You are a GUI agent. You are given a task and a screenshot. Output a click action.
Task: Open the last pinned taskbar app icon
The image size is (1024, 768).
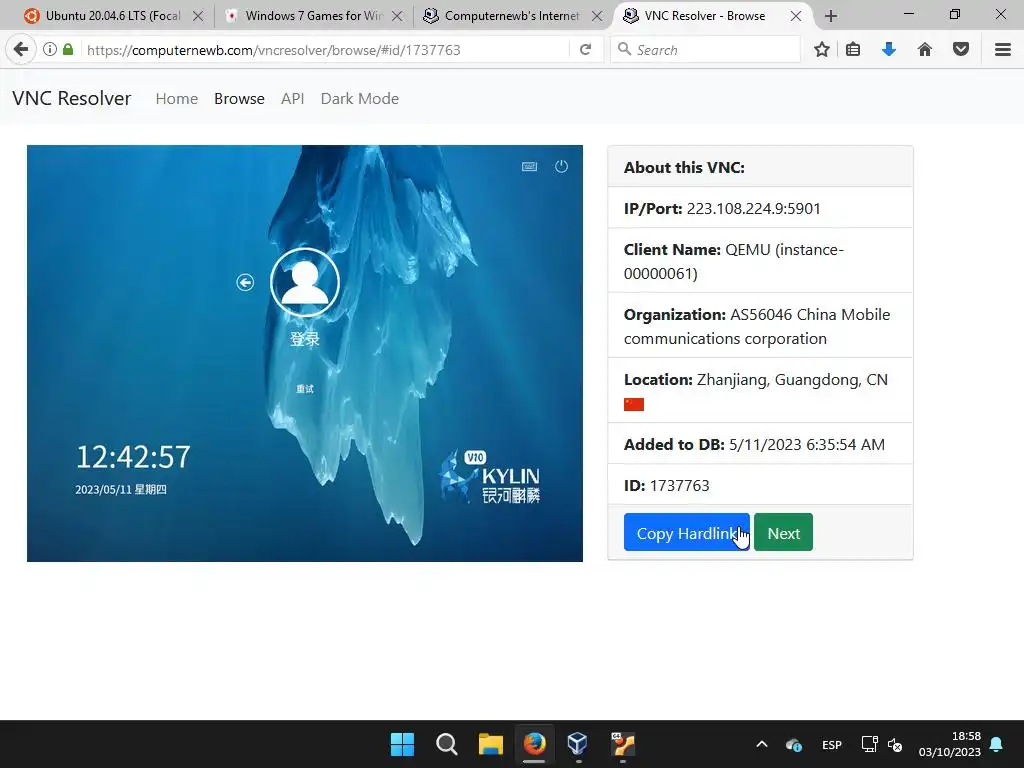(x=622, y=744)
